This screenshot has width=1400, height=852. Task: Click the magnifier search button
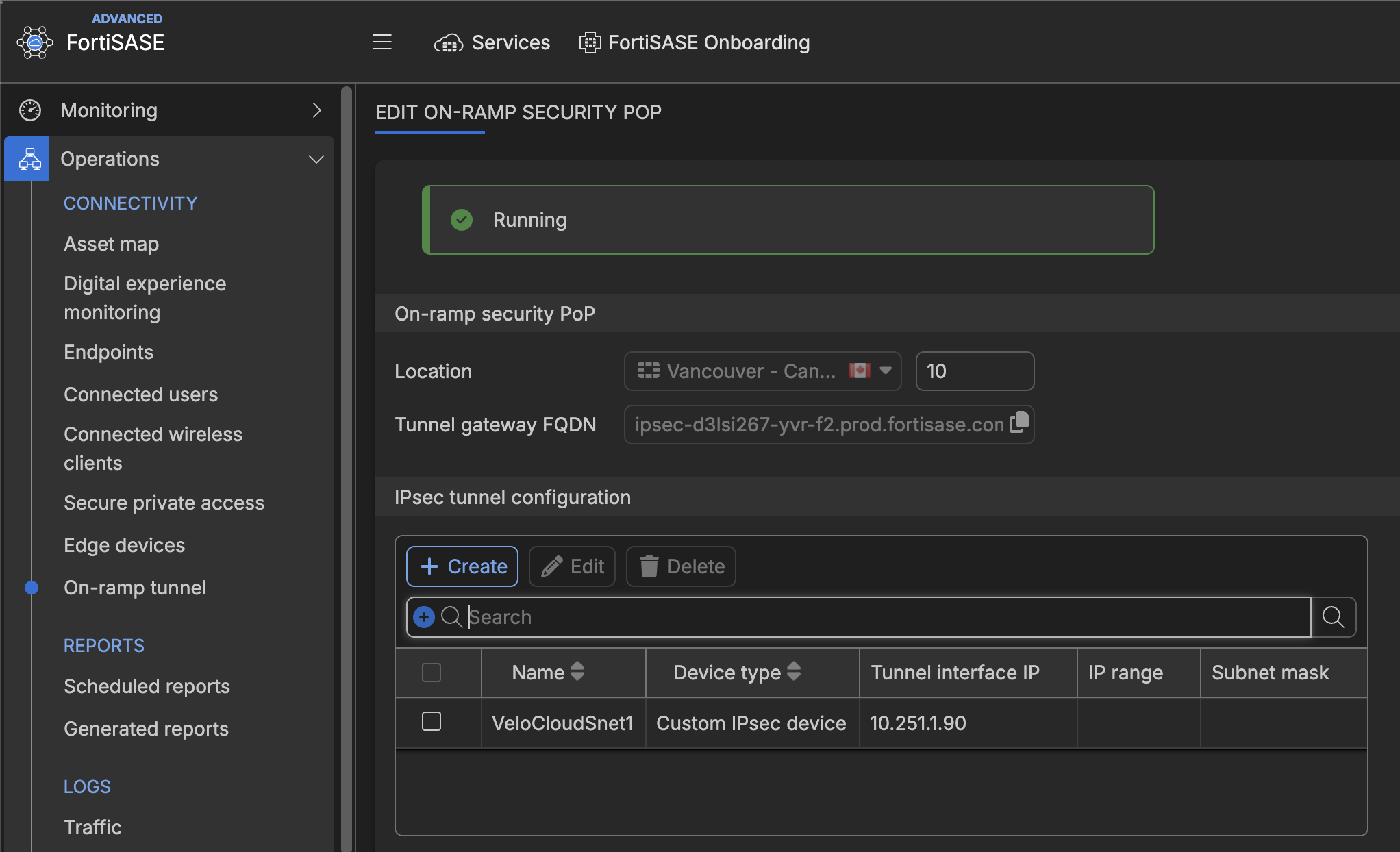1333,617
